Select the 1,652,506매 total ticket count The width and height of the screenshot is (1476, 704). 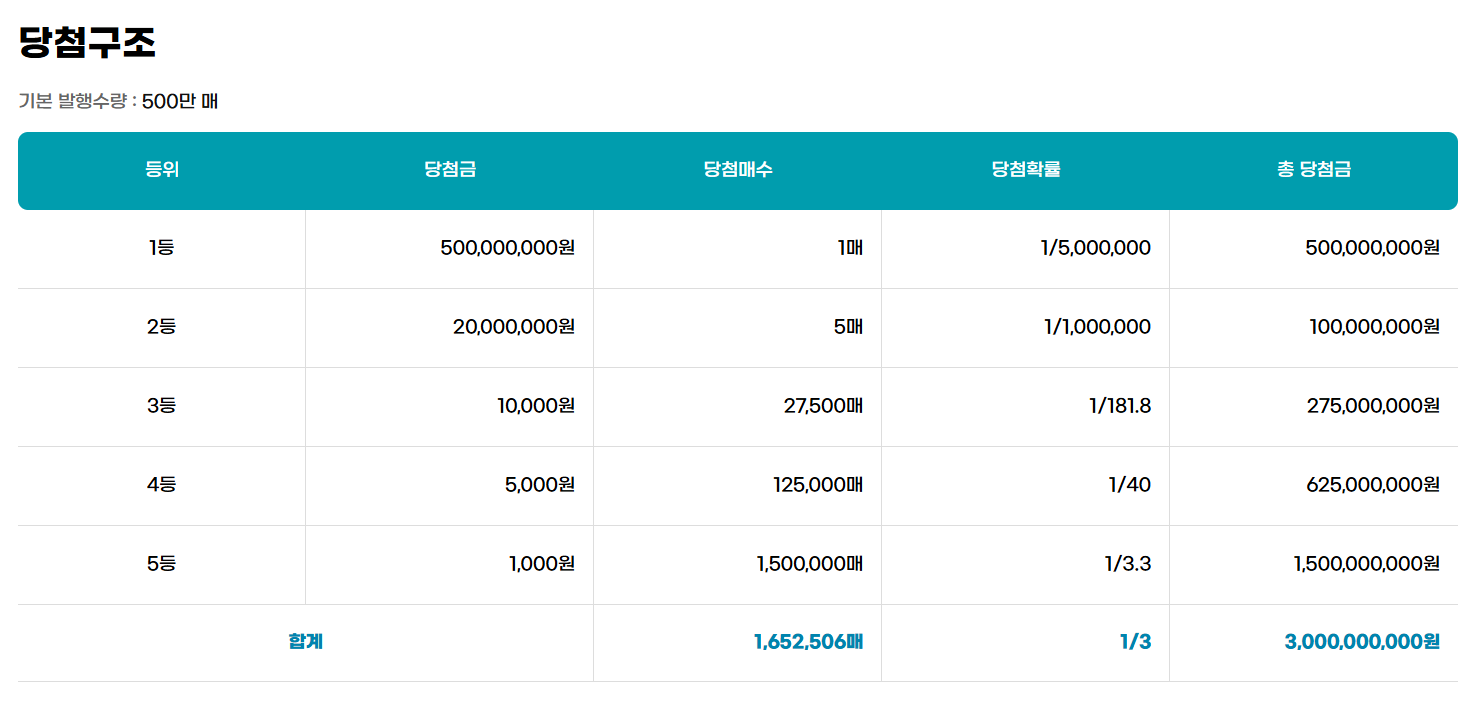(809, 641)
